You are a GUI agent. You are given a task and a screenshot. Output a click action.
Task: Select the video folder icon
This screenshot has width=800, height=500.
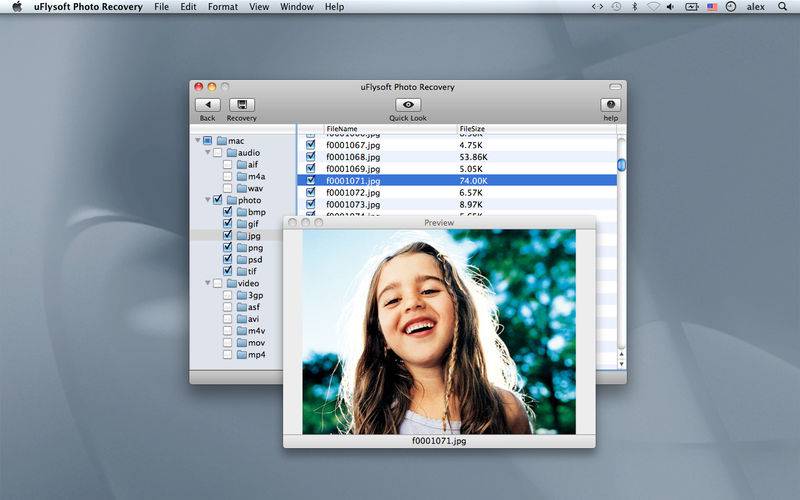click(x=232, y=283)
